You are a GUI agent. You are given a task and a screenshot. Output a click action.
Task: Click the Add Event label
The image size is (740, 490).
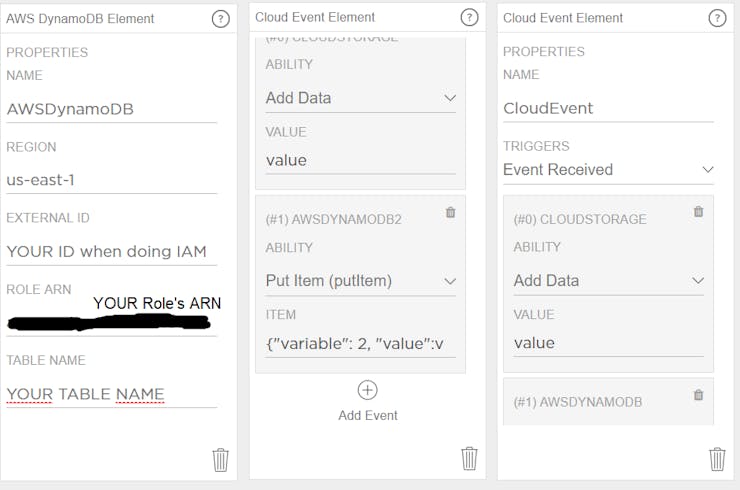(368, 415)
